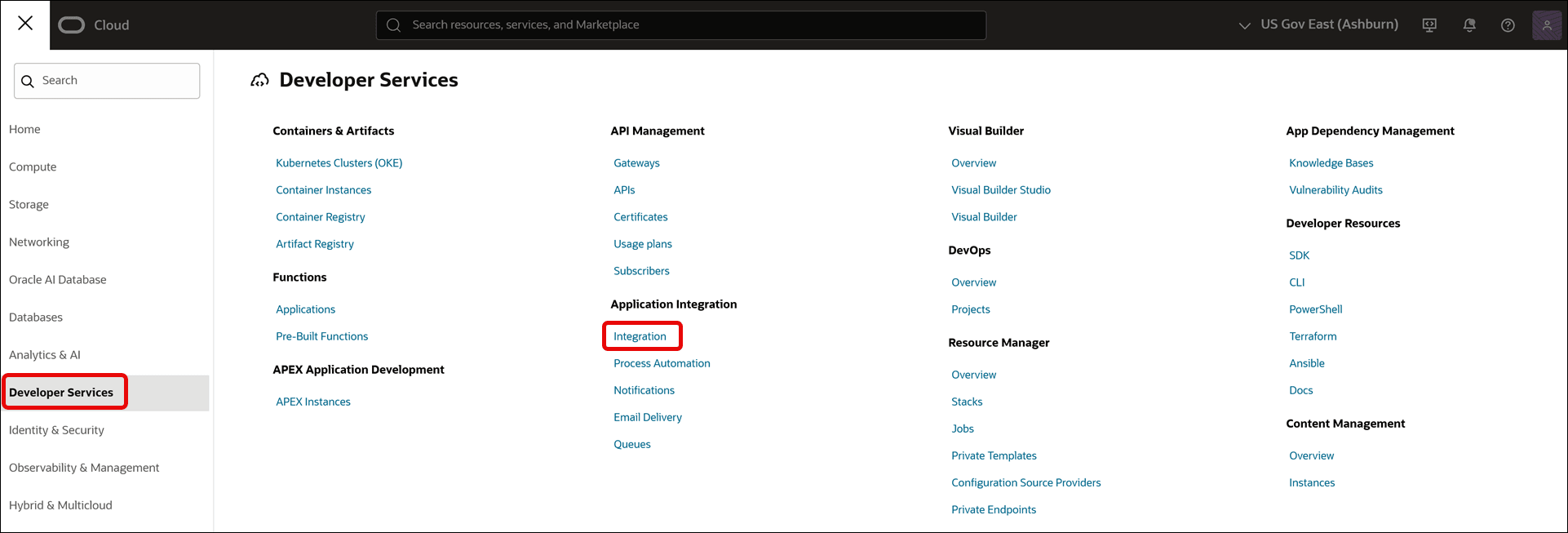Open the Integration link
Screen dimensions: 1568x533
pos(640,336)
